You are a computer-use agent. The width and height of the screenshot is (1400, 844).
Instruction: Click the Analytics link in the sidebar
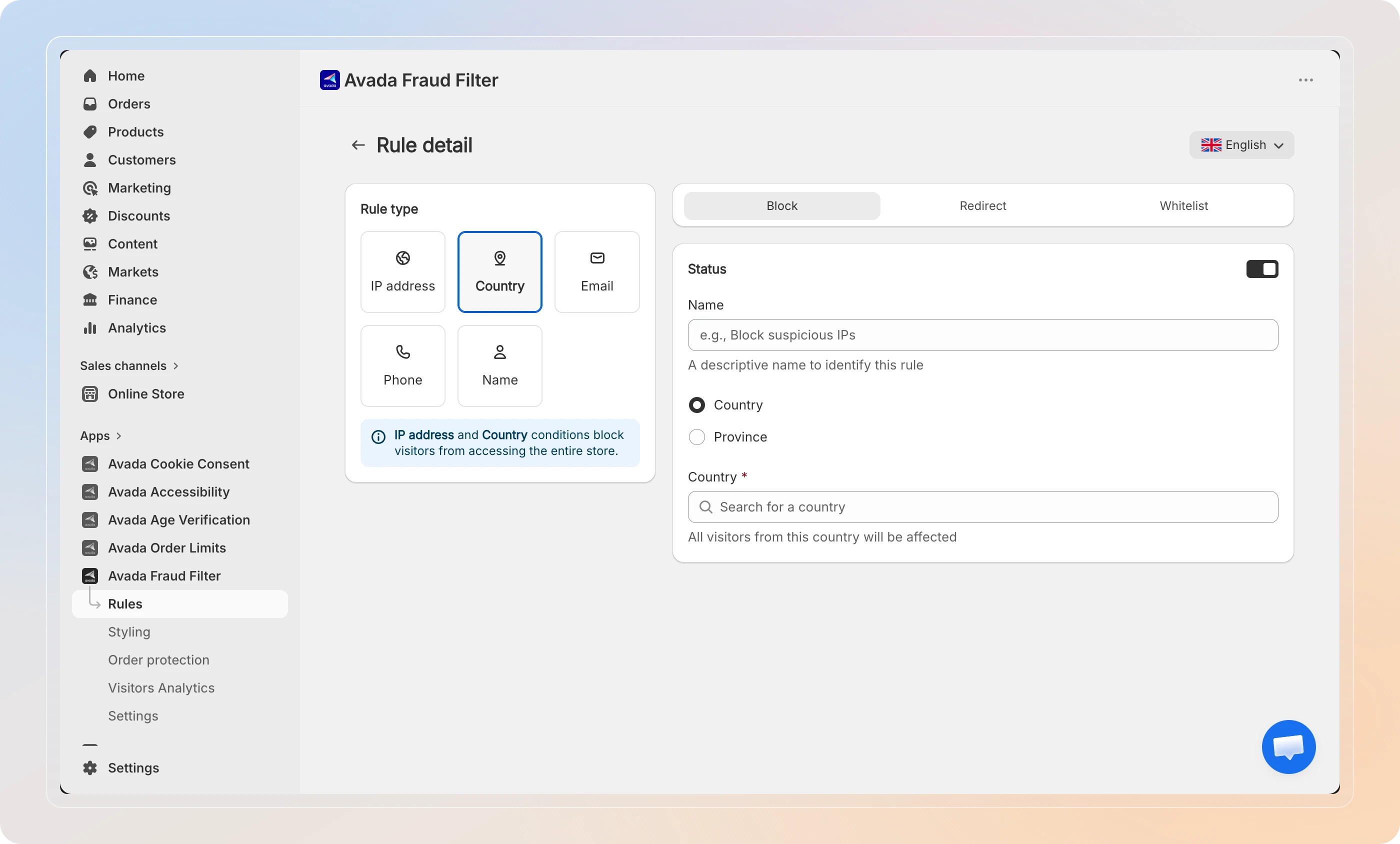[x=137, y=328]
